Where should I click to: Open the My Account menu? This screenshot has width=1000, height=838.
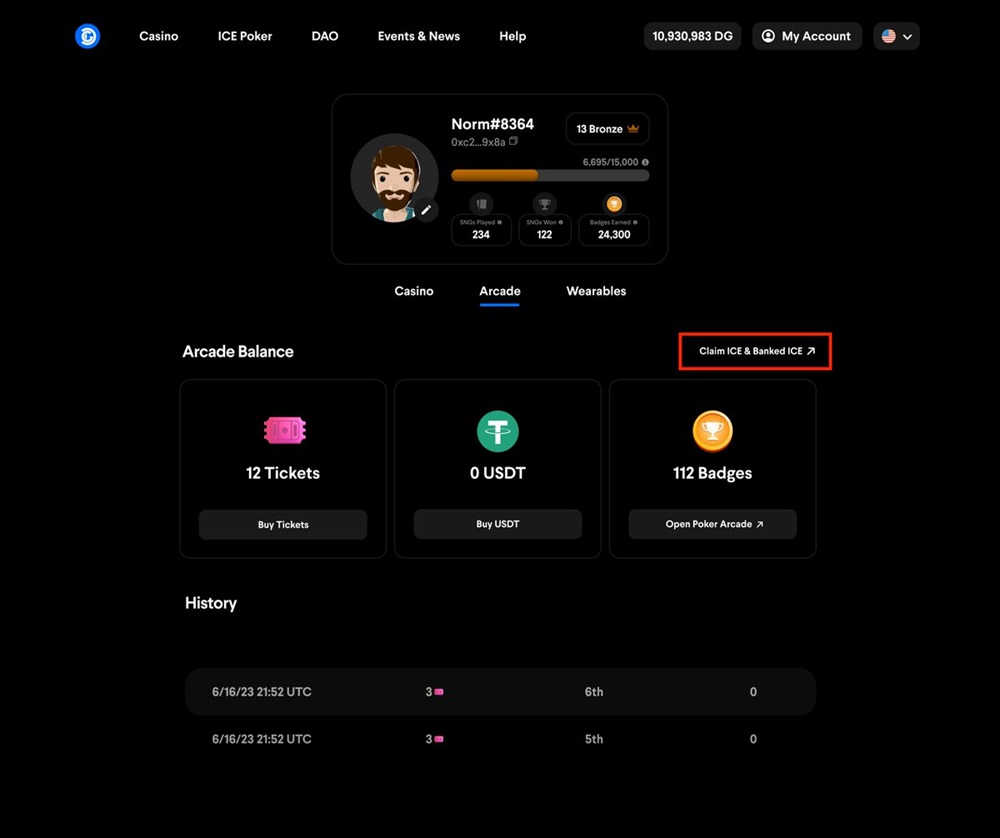click(x=806, y=36)
